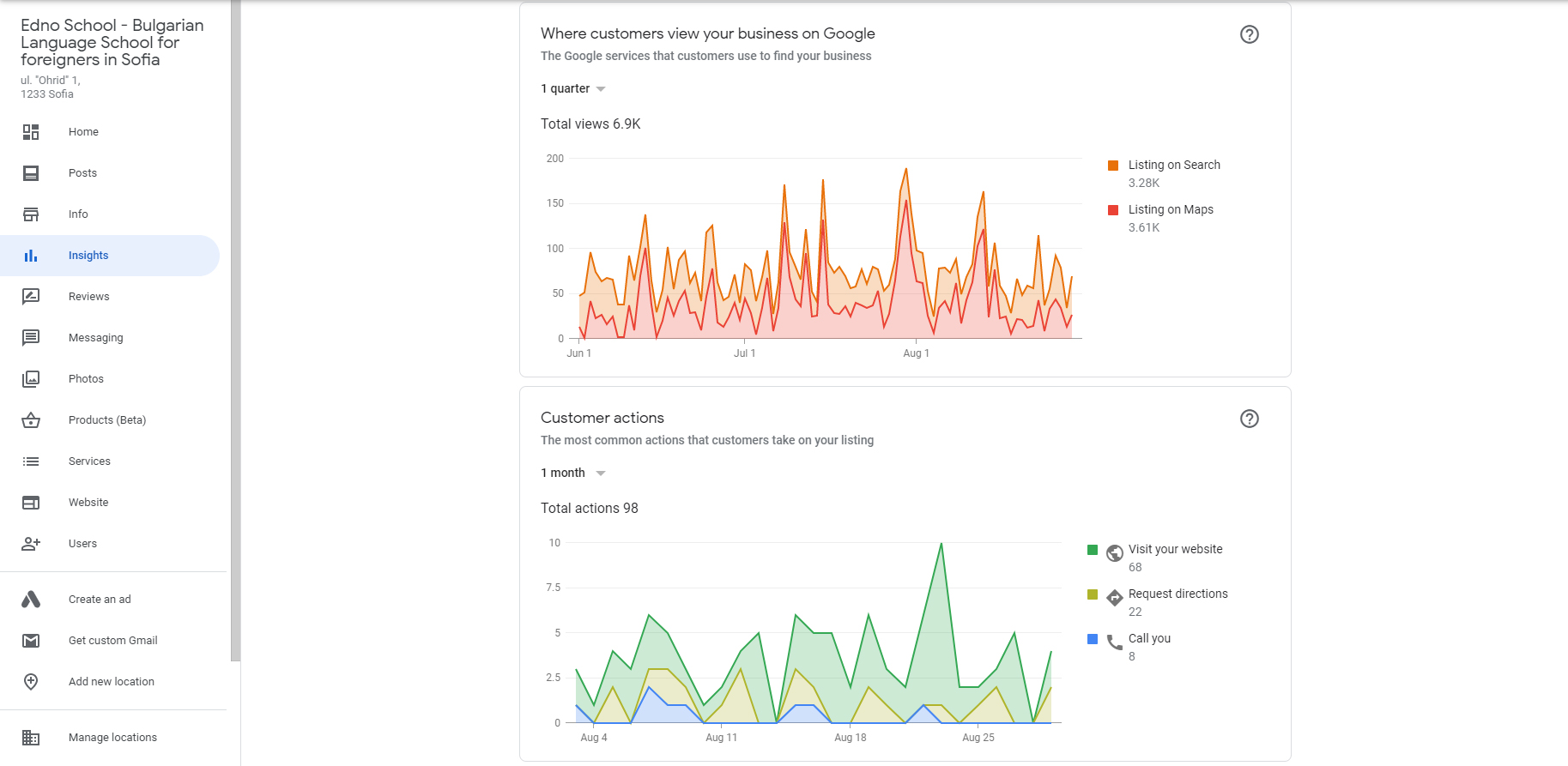This screenshot has width=1568, height=766.
Task: Click the Products basket icon
Action: (x=31, y=420)
